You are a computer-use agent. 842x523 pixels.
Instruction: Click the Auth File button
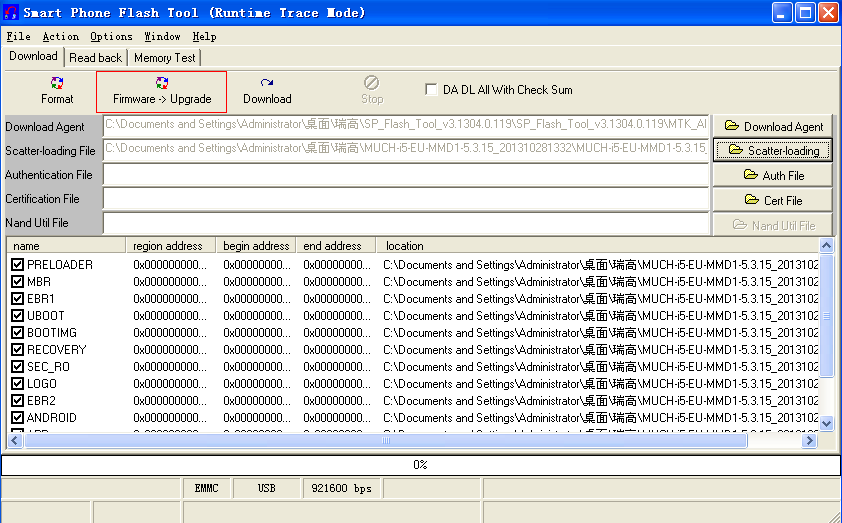[x=773, y=175]
